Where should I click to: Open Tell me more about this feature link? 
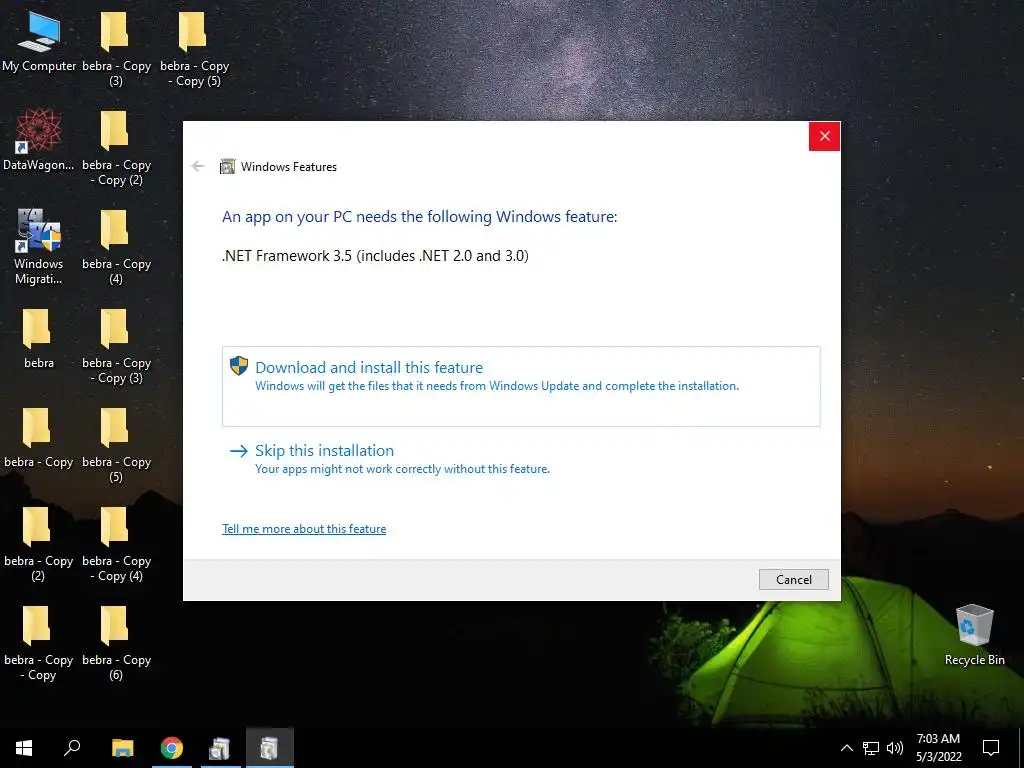click(x=304, y=529)
